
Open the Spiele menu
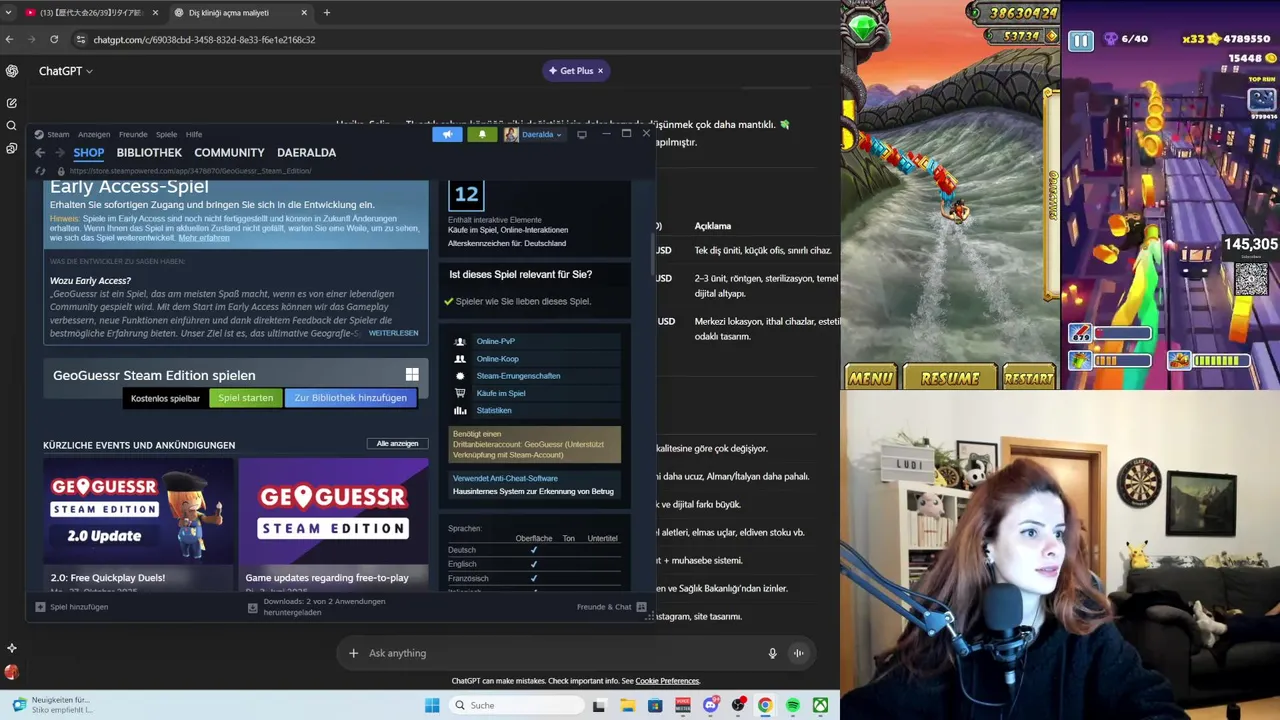166,134
